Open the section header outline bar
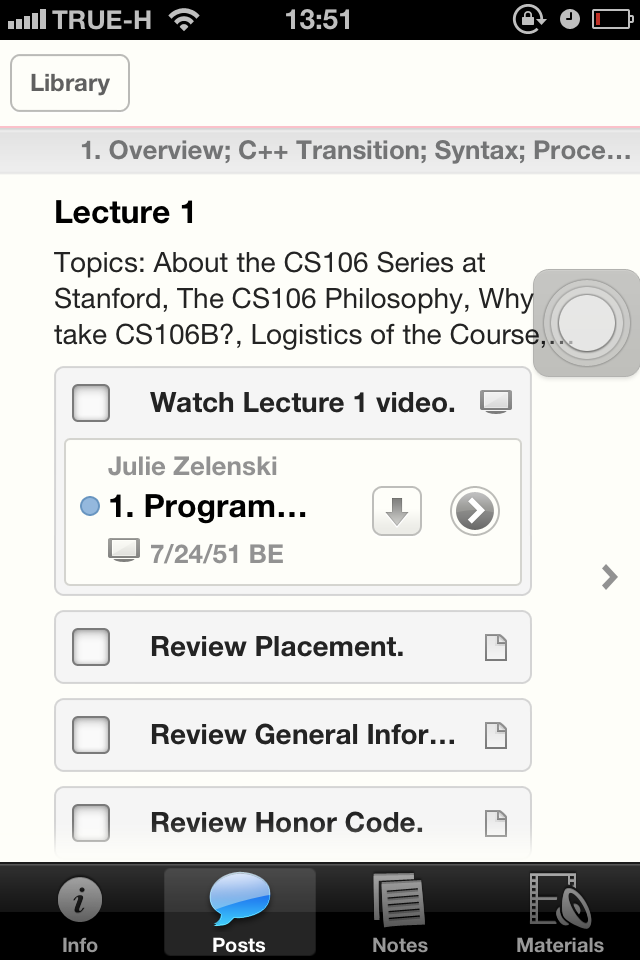Screen dimensions: 640x960 tap(355, 151)
